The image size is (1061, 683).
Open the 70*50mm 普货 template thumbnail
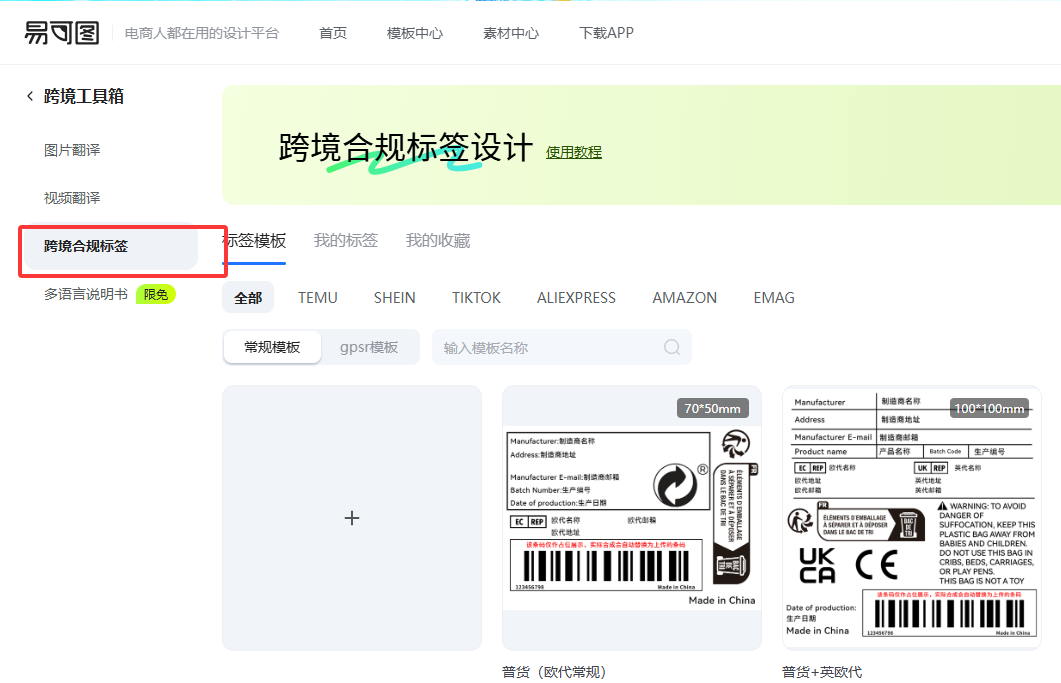tap(632, 518)
